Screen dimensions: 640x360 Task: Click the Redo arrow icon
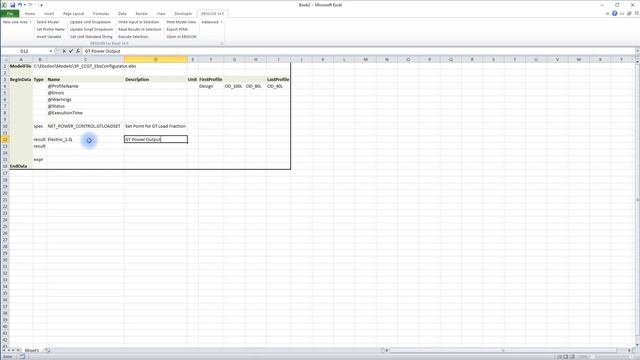pos(30,5)
